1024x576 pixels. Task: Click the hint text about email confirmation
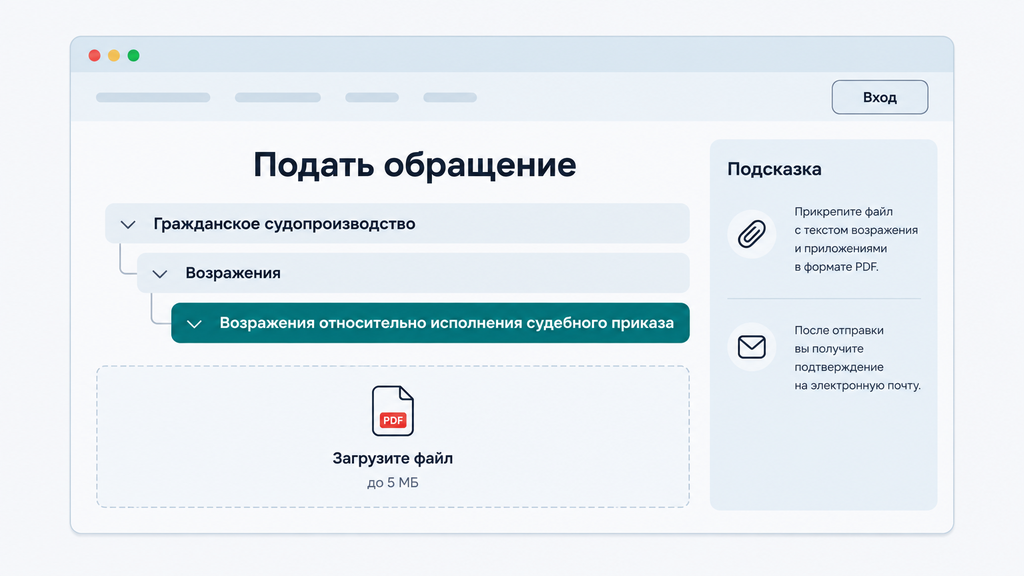point(857,358)
